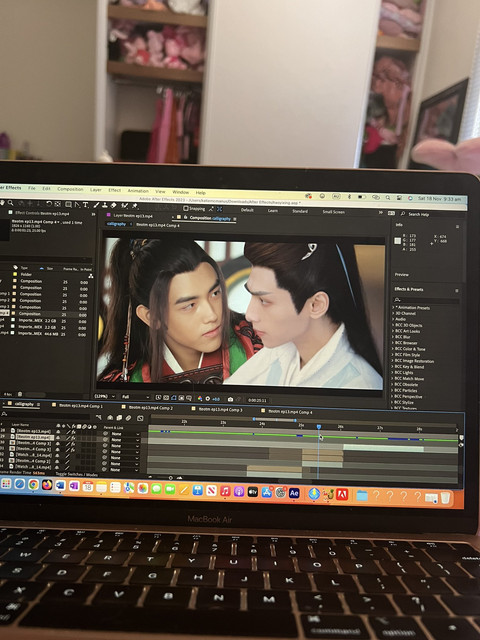Switch to the Beotm ep13.mp4 Comp 3 timeline tab
The width and height of the screenshot is (480, 640).
(x=220, y=409)
